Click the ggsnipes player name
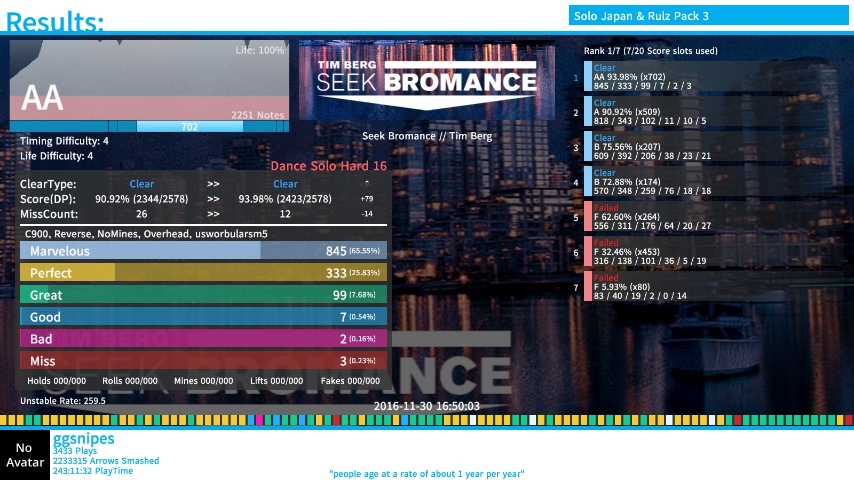Image resolution: width=854 pixels, height=480 pixels. click(83, 438)
